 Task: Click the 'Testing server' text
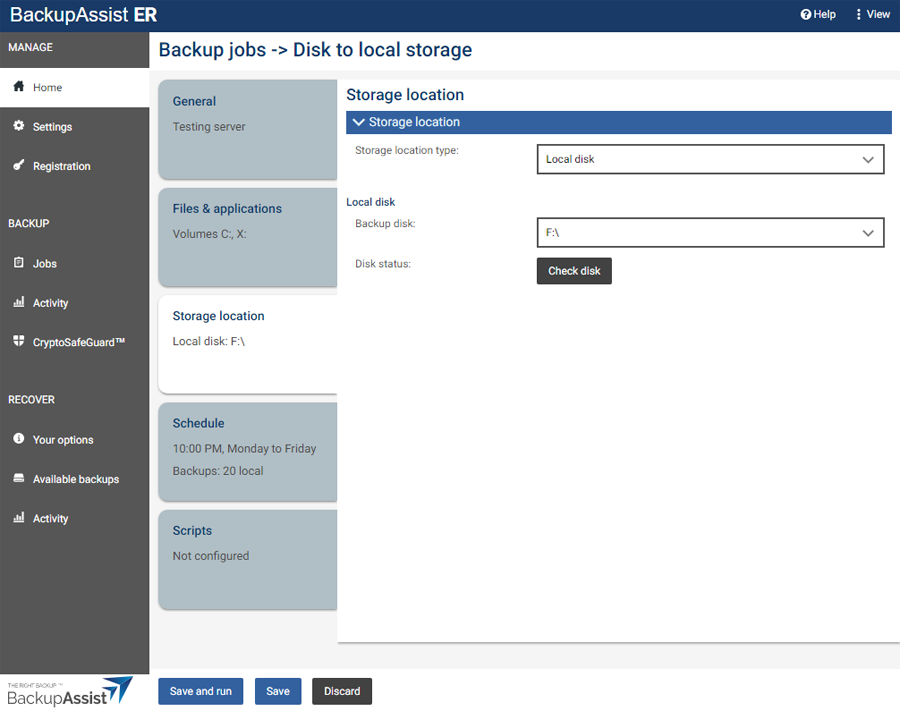point(209,127)
